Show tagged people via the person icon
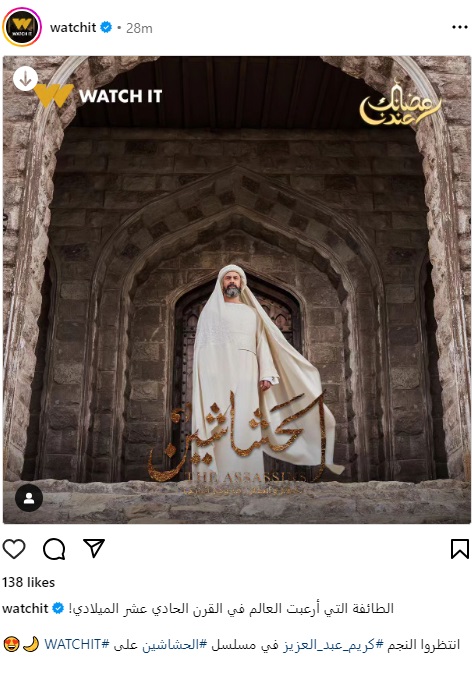472x675 pixels. [x=29, y=498]
